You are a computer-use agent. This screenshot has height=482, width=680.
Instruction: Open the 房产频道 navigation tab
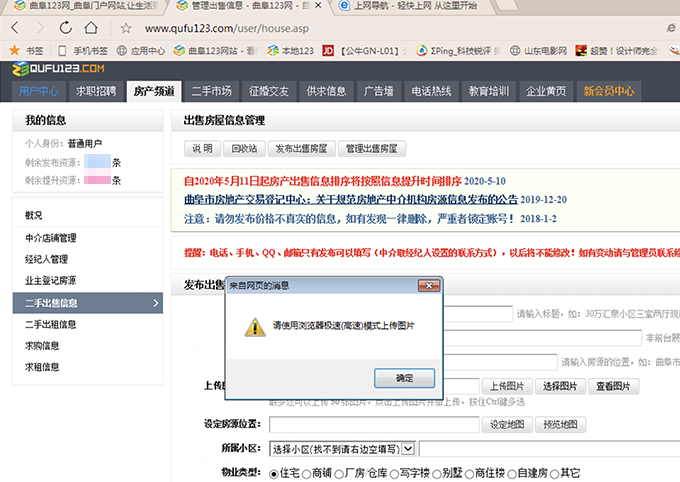(154, 91)
